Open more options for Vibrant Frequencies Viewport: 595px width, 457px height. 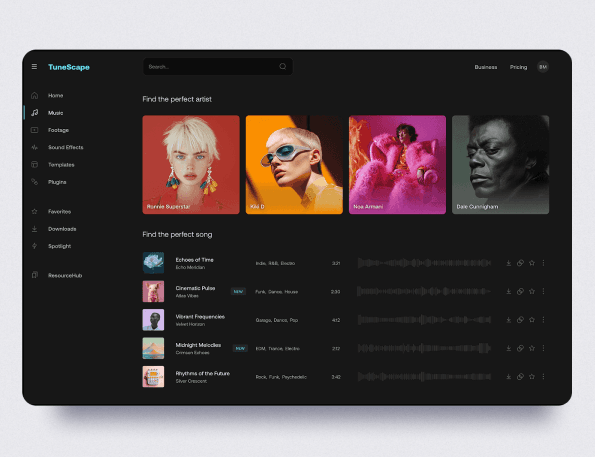[543, 320]
